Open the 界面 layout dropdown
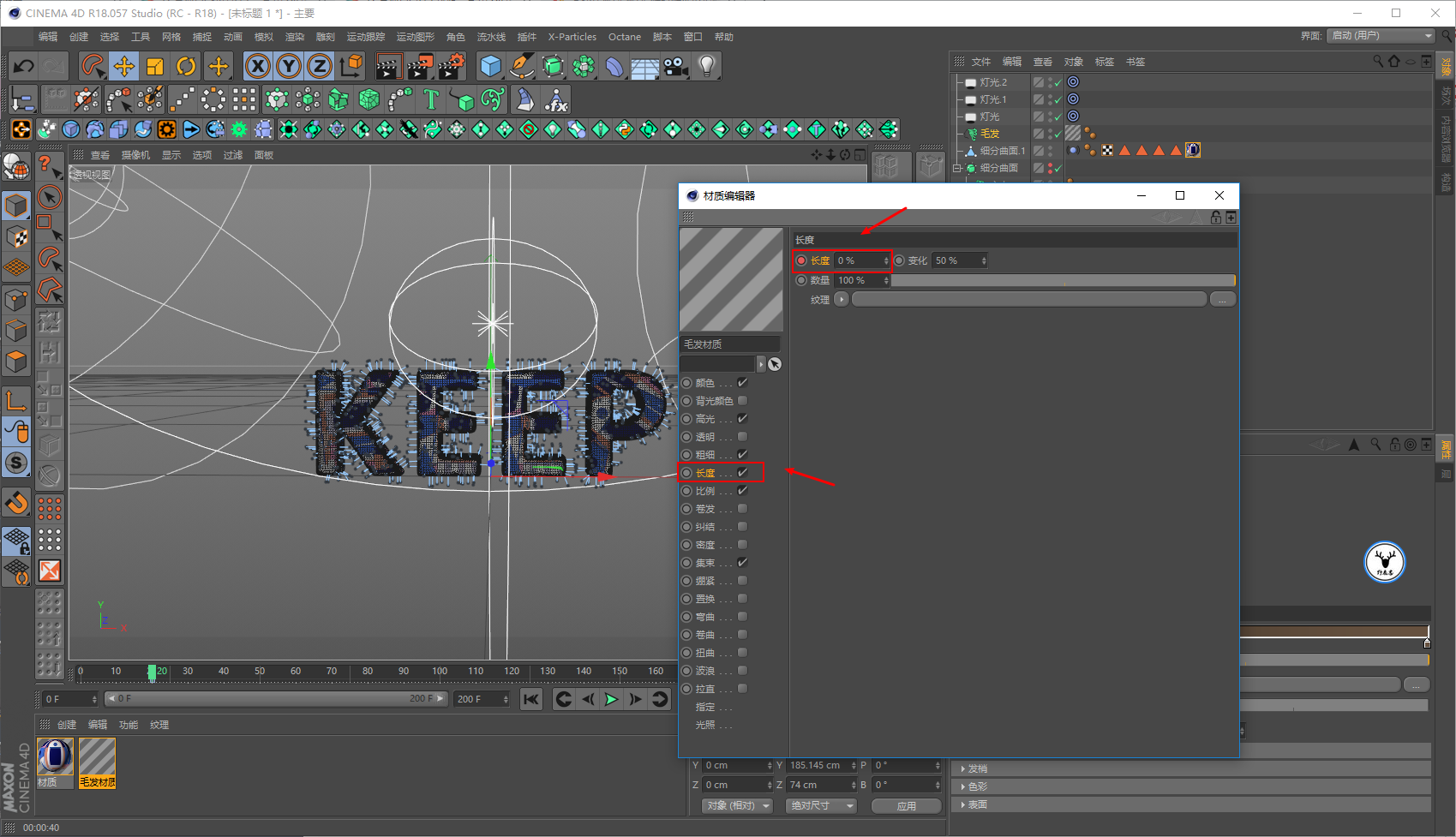This screenshot has height=837, width=1456. 1380,36
